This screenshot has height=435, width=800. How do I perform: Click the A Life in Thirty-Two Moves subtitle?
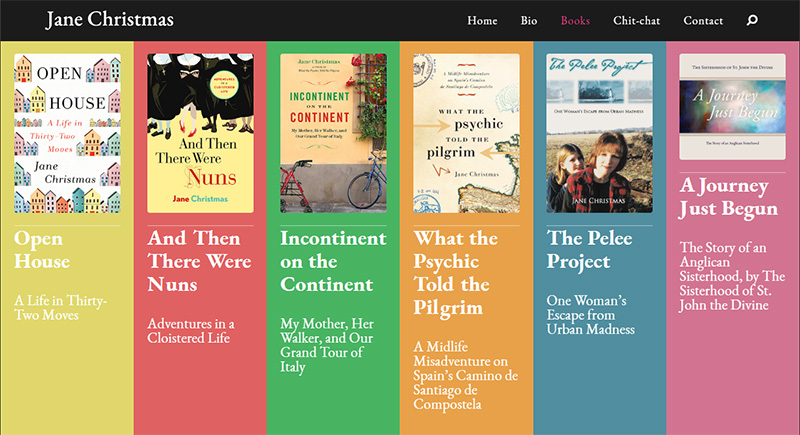click(61, 308)
